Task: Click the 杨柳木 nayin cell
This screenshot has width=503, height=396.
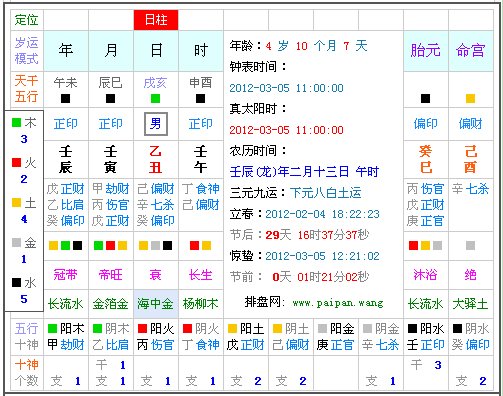Action: (x=201, y=304)
